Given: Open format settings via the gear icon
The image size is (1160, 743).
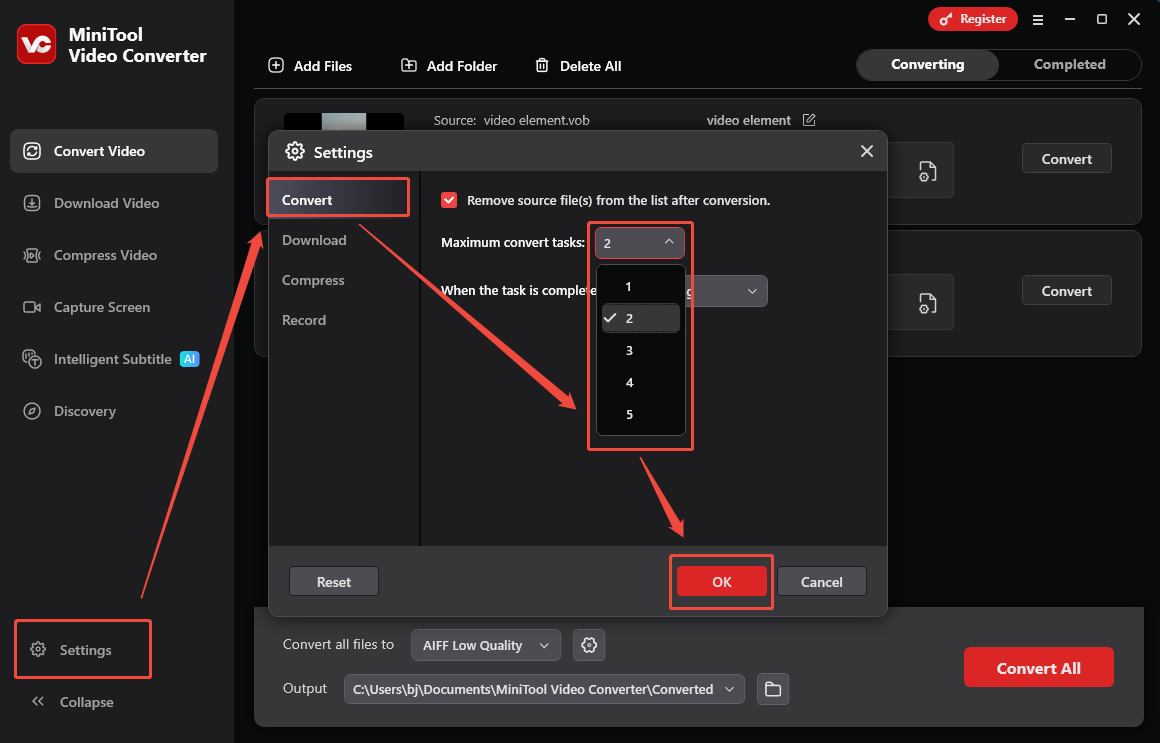Looking at the screenshot, I should pos(589,645).
